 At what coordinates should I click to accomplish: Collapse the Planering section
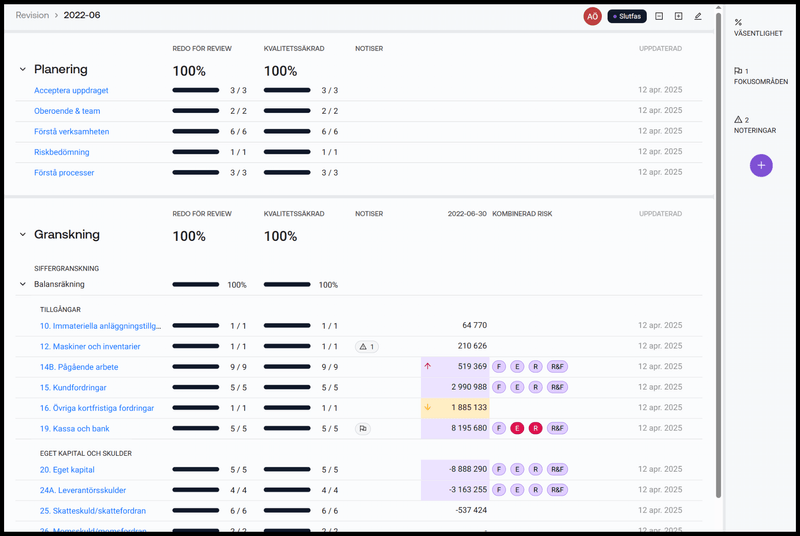pyautogui.click(x=22, y=69)
